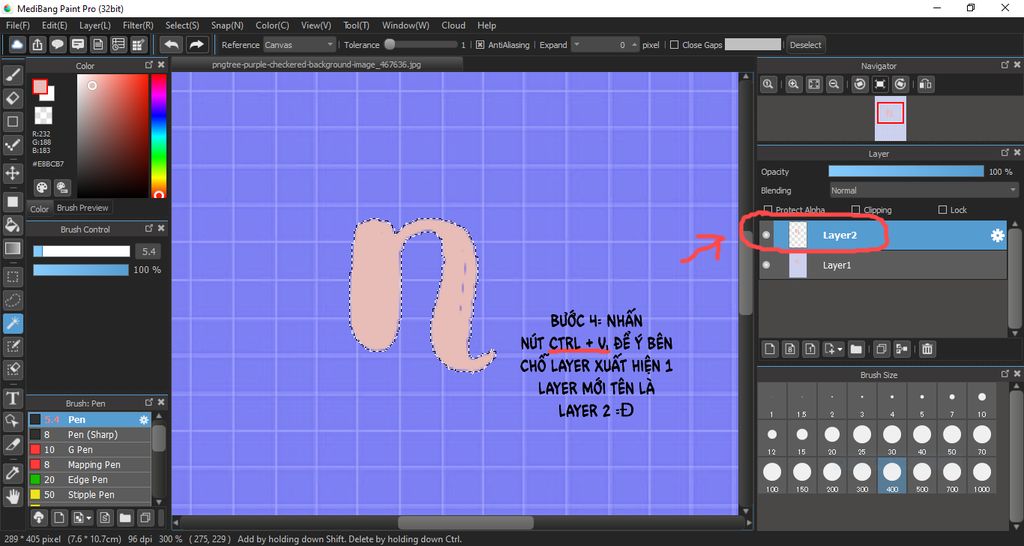Select the Text tool
Viewport: 1024px width, 546px height.
12,398
